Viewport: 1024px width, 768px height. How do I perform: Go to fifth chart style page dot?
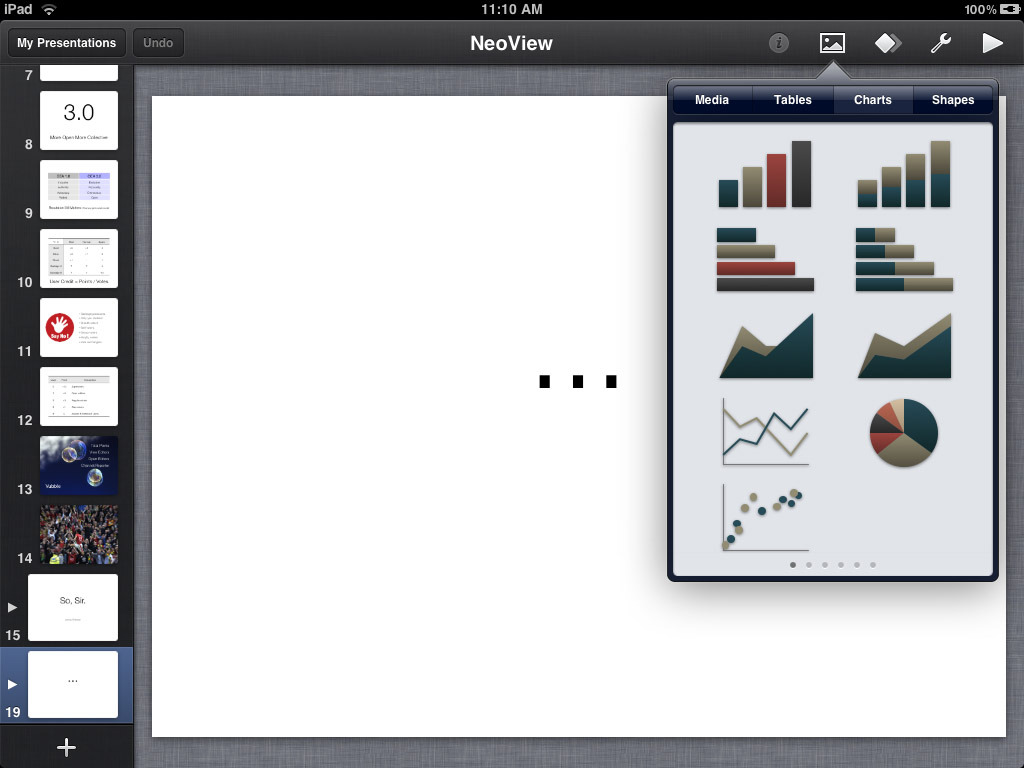[x=857, y=565]
